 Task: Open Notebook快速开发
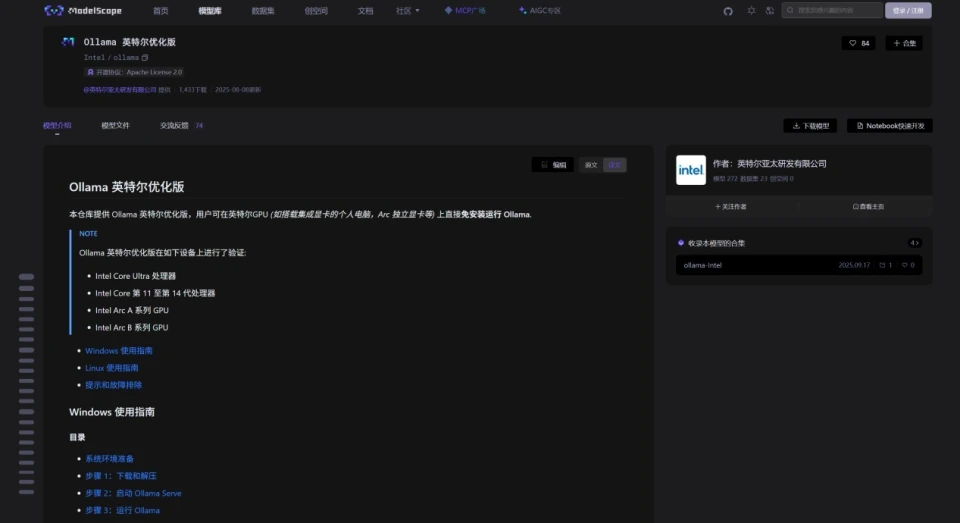pyautogui.click(x=890, y=126)
